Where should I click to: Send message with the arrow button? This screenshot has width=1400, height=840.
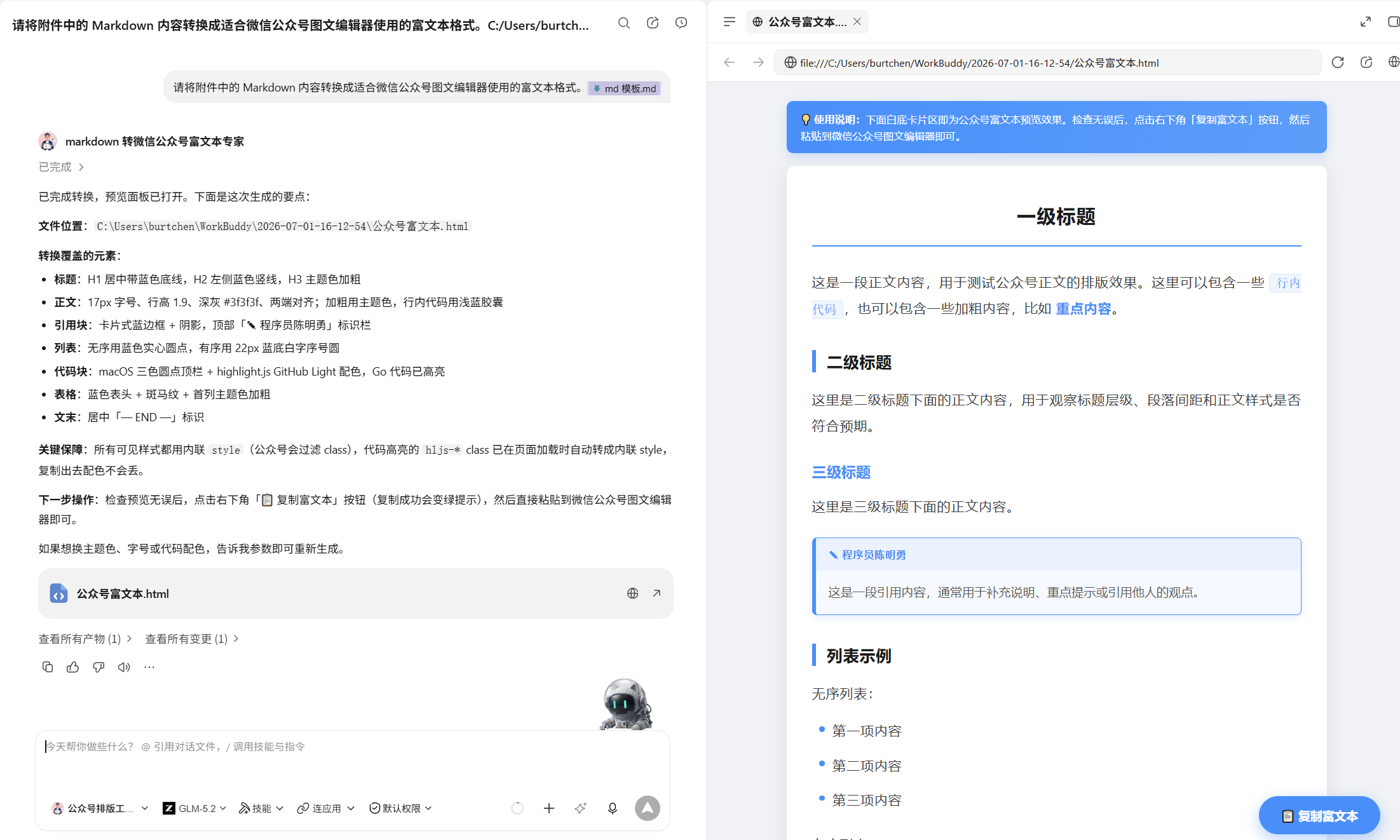[648, 808]
